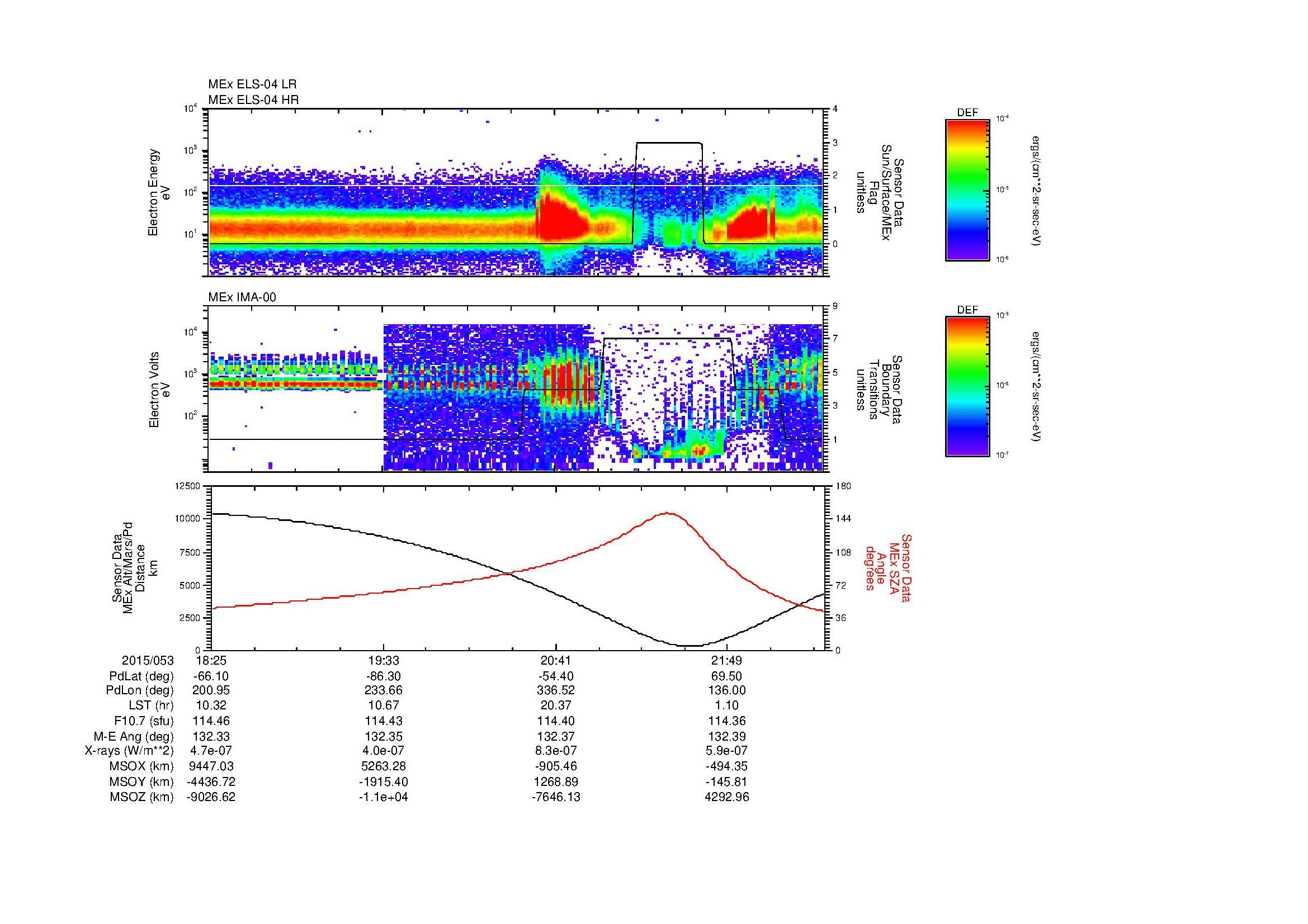
Task: Click the MSOX value -905.46
Action: [555, 766]
